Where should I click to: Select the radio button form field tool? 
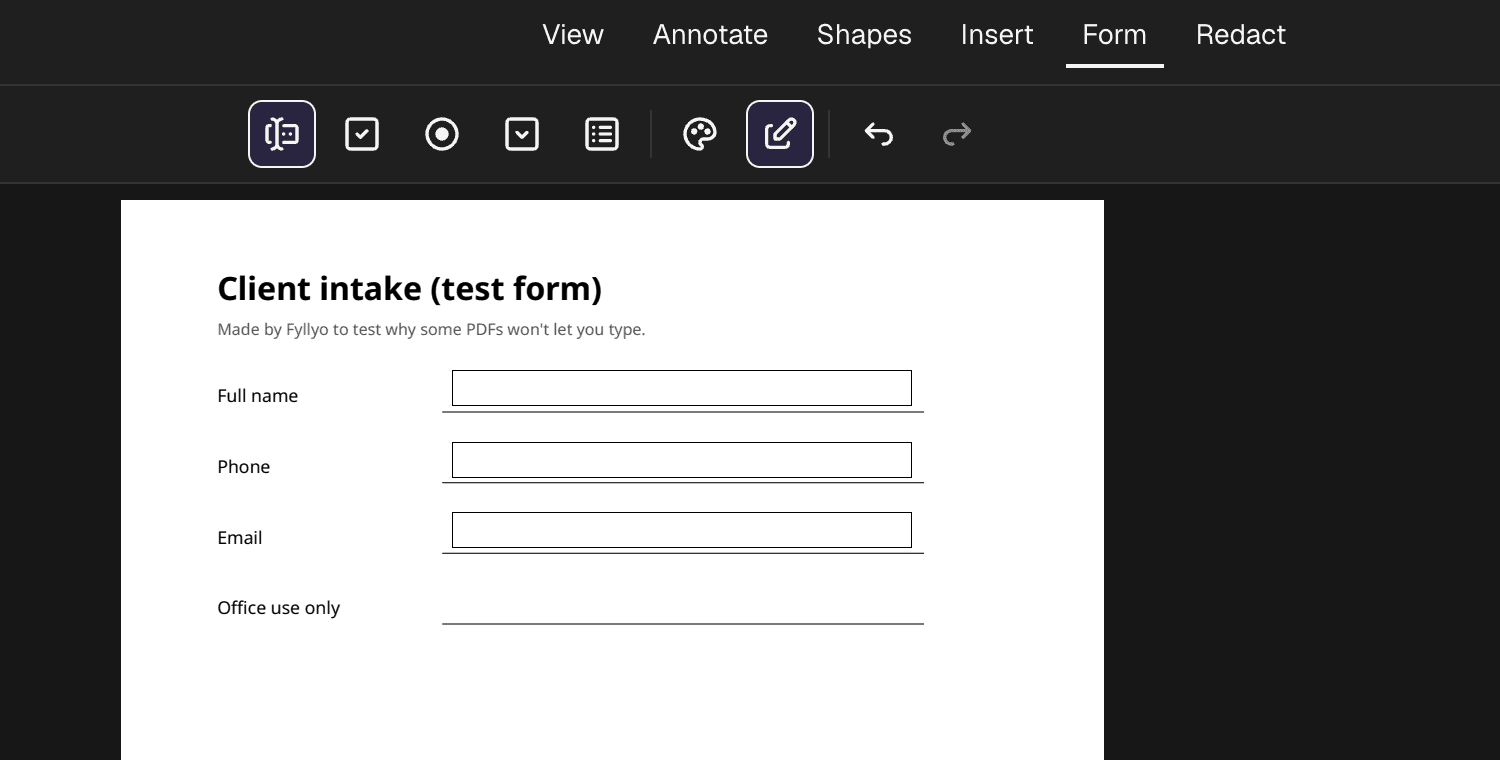442,134
